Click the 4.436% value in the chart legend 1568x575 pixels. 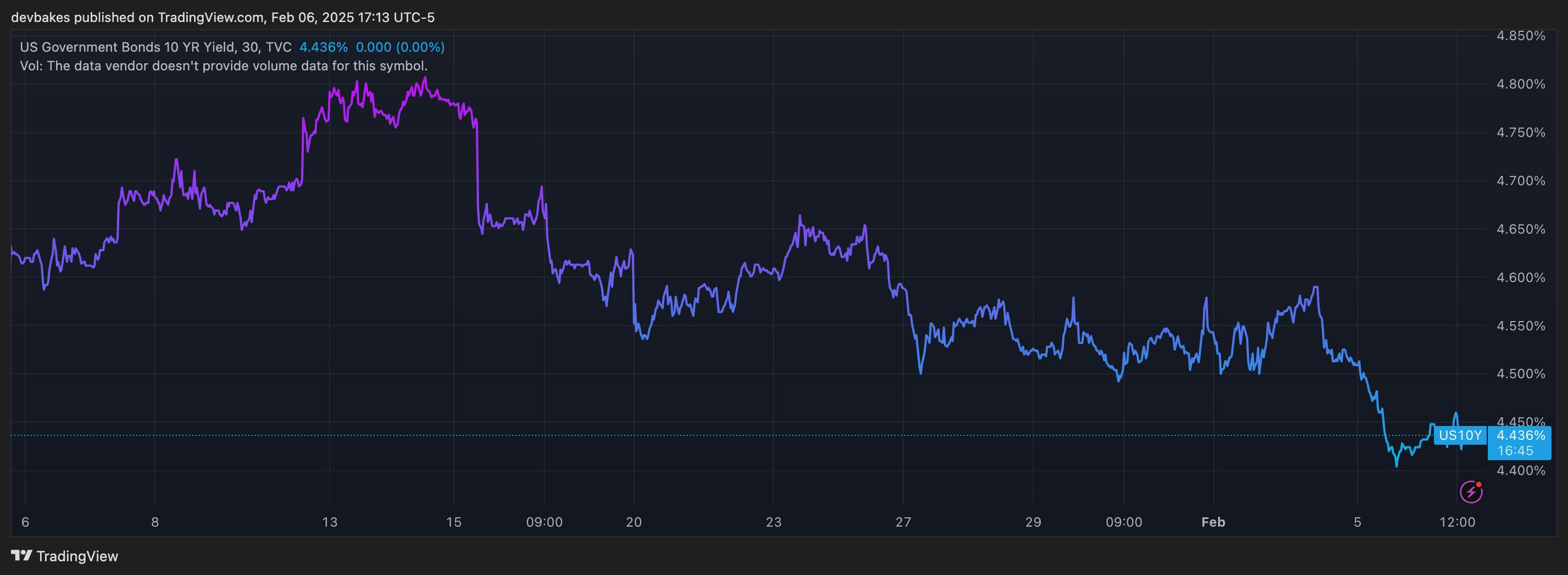pos(323,47)
